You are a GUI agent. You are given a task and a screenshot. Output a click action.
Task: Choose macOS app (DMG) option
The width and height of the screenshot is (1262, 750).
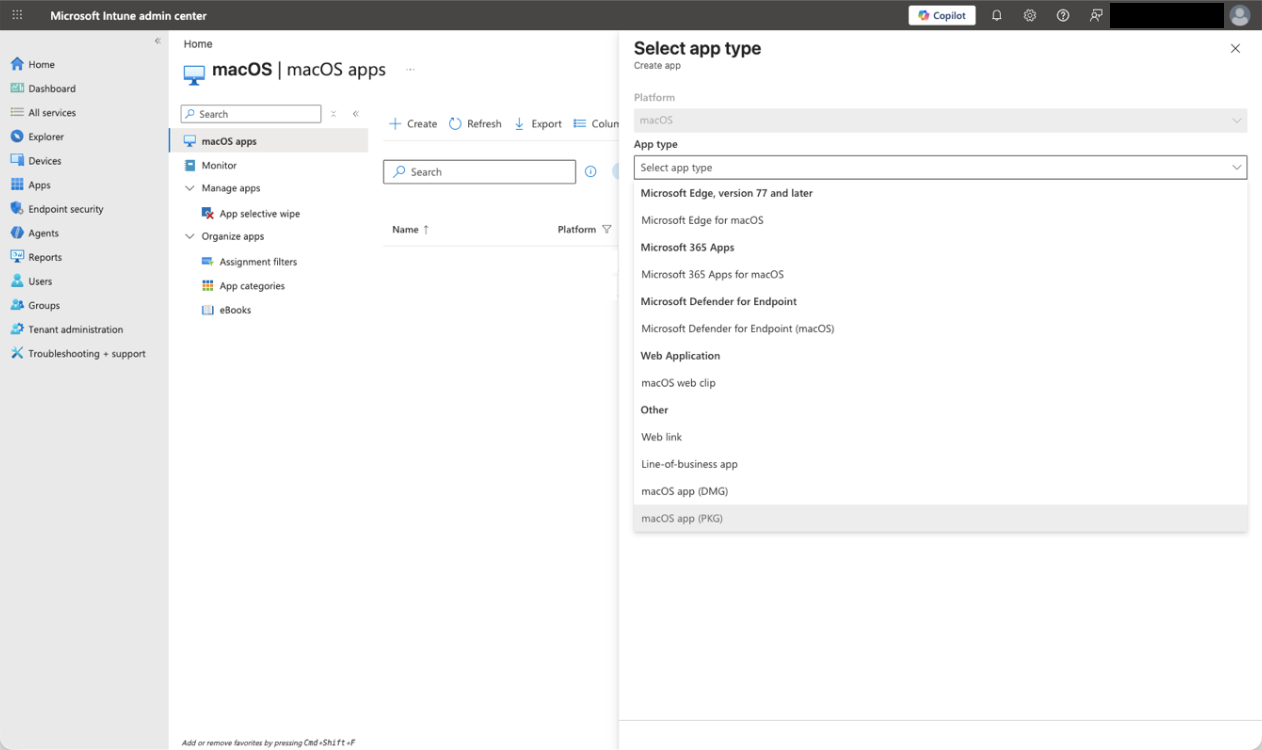[940, 491]
